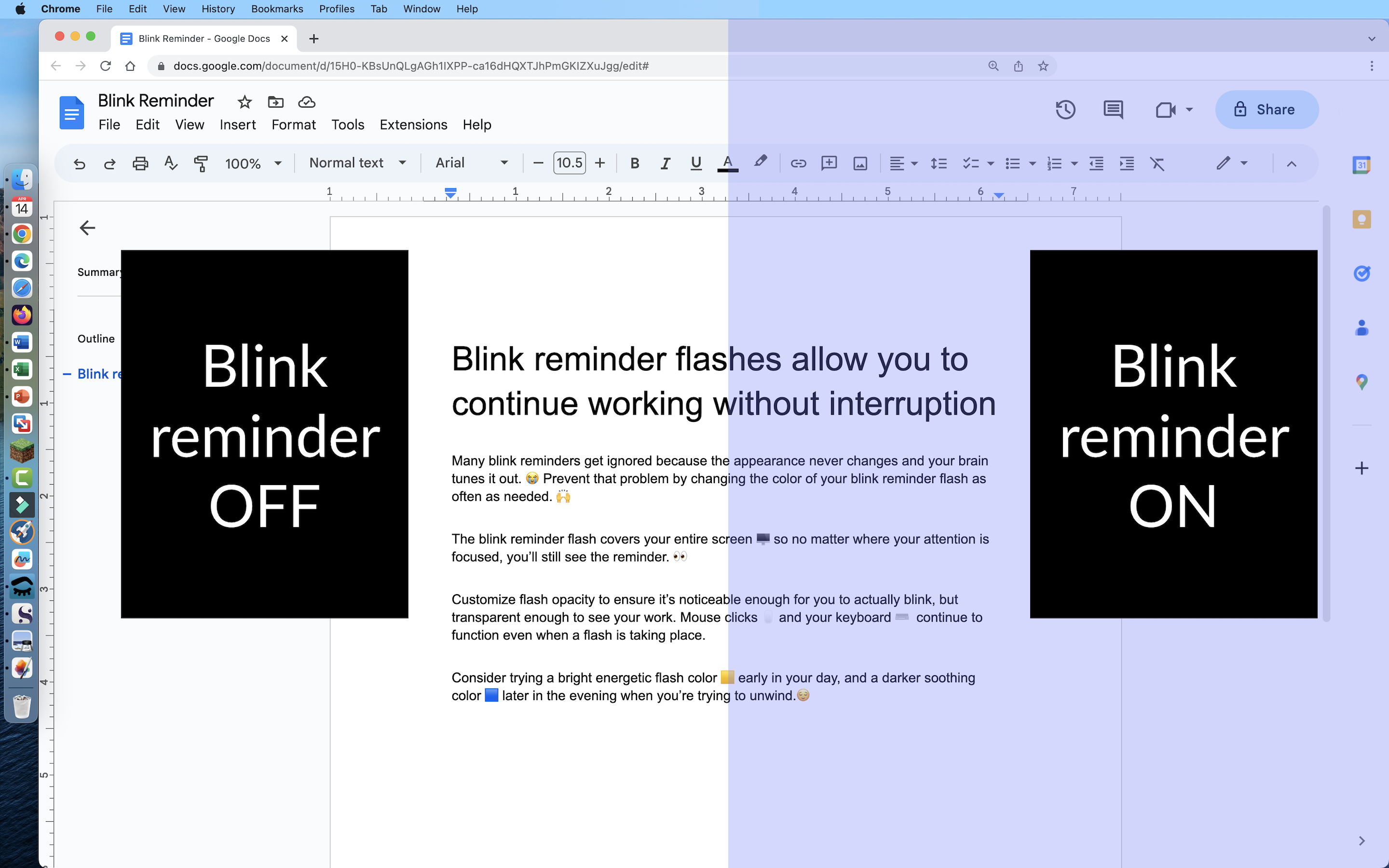
Task: Open the Extensions menu
Action: (x=413, y=124)
